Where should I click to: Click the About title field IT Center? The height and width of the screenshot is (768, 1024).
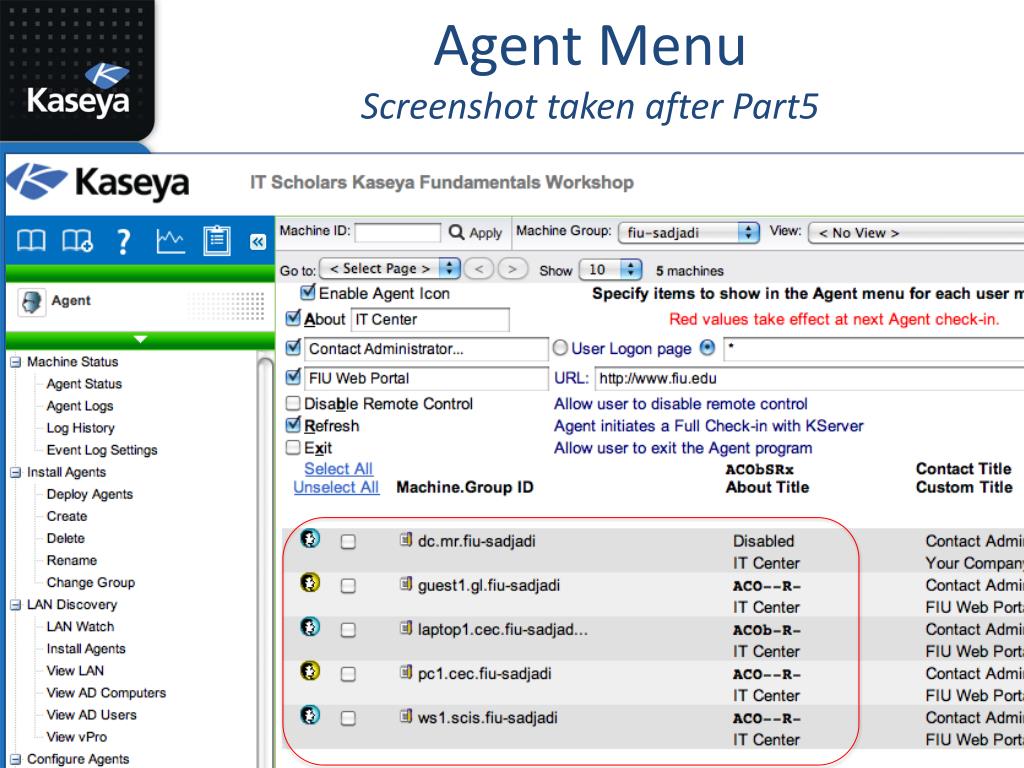point(430,319)
